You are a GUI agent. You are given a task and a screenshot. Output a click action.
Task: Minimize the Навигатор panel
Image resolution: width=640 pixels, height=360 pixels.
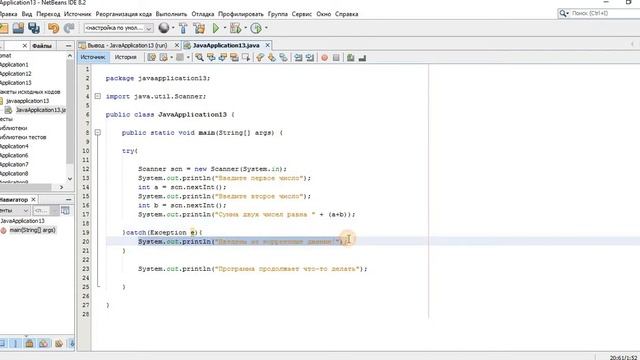point(69,200)
